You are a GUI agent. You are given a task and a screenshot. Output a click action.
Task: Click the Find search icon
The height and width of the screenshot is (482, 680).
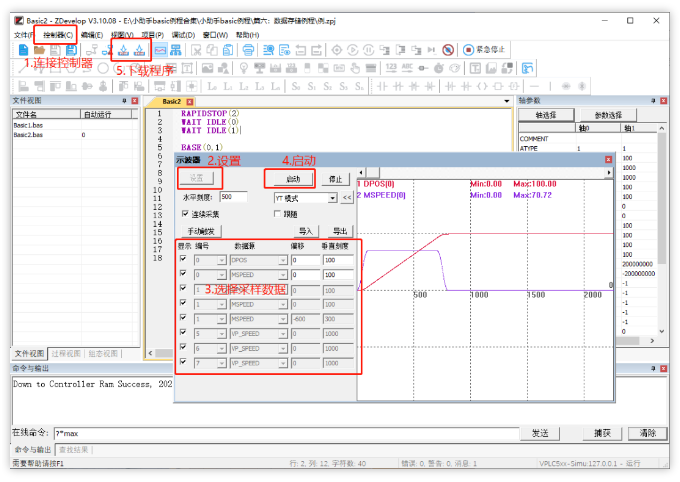[x=268, y=50]
